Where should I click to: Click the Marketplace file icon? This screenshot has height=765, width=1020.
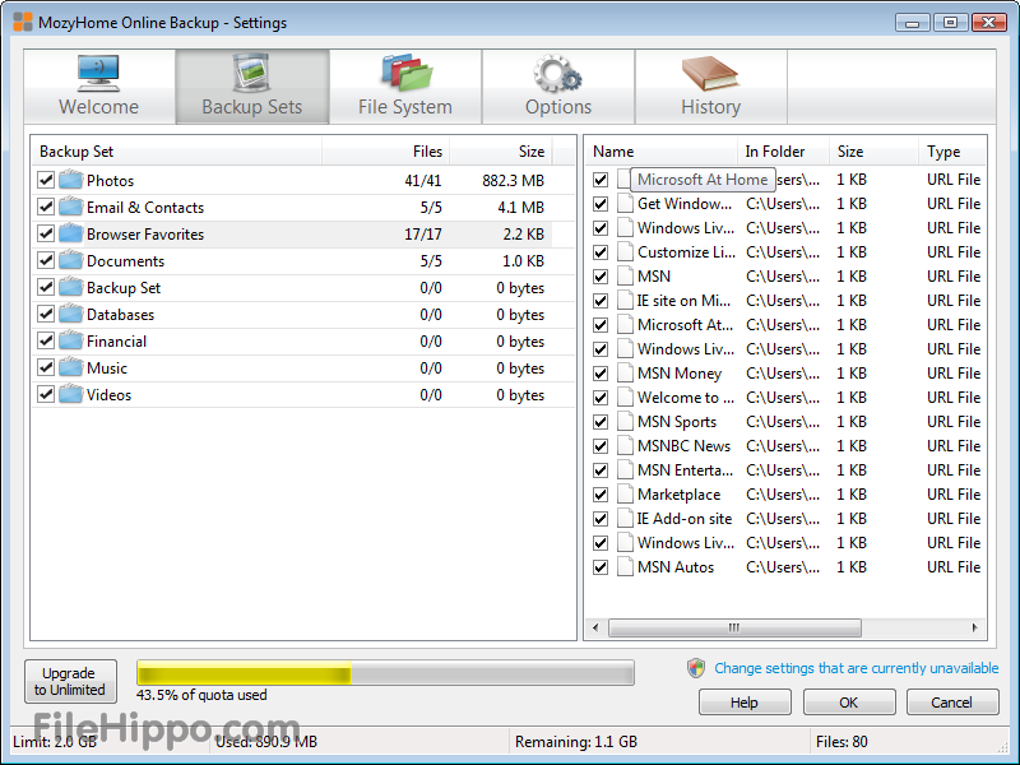point(625,494)
